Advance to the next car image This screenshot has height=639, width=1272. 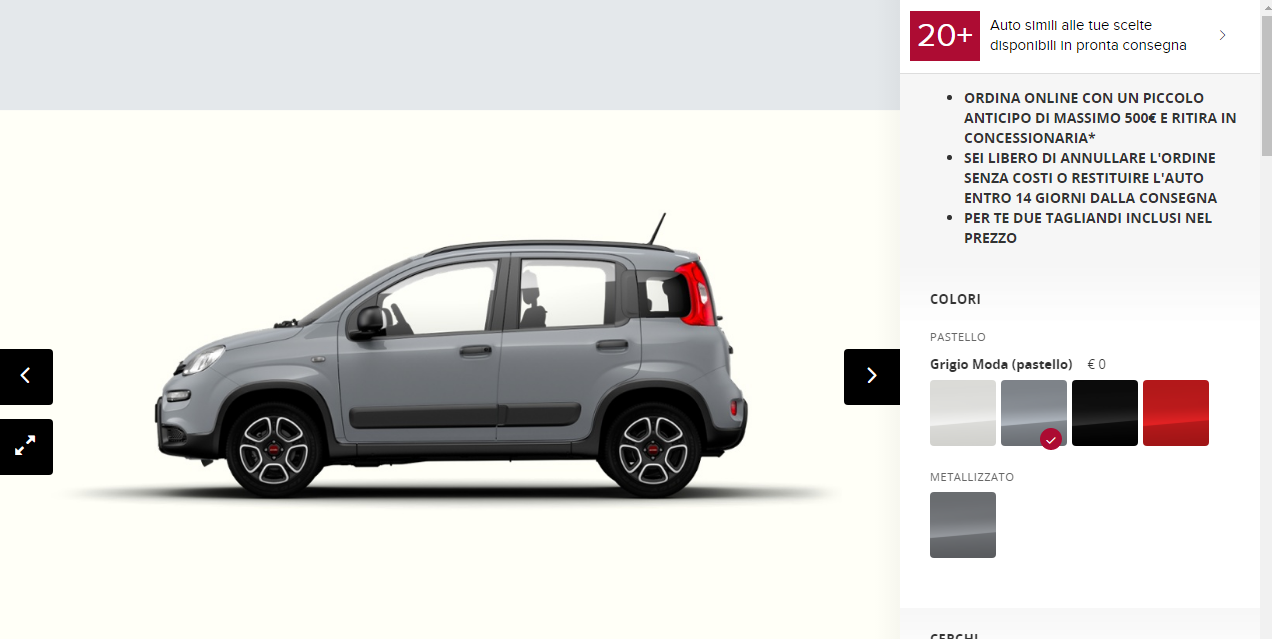click(x=871, y=376)
